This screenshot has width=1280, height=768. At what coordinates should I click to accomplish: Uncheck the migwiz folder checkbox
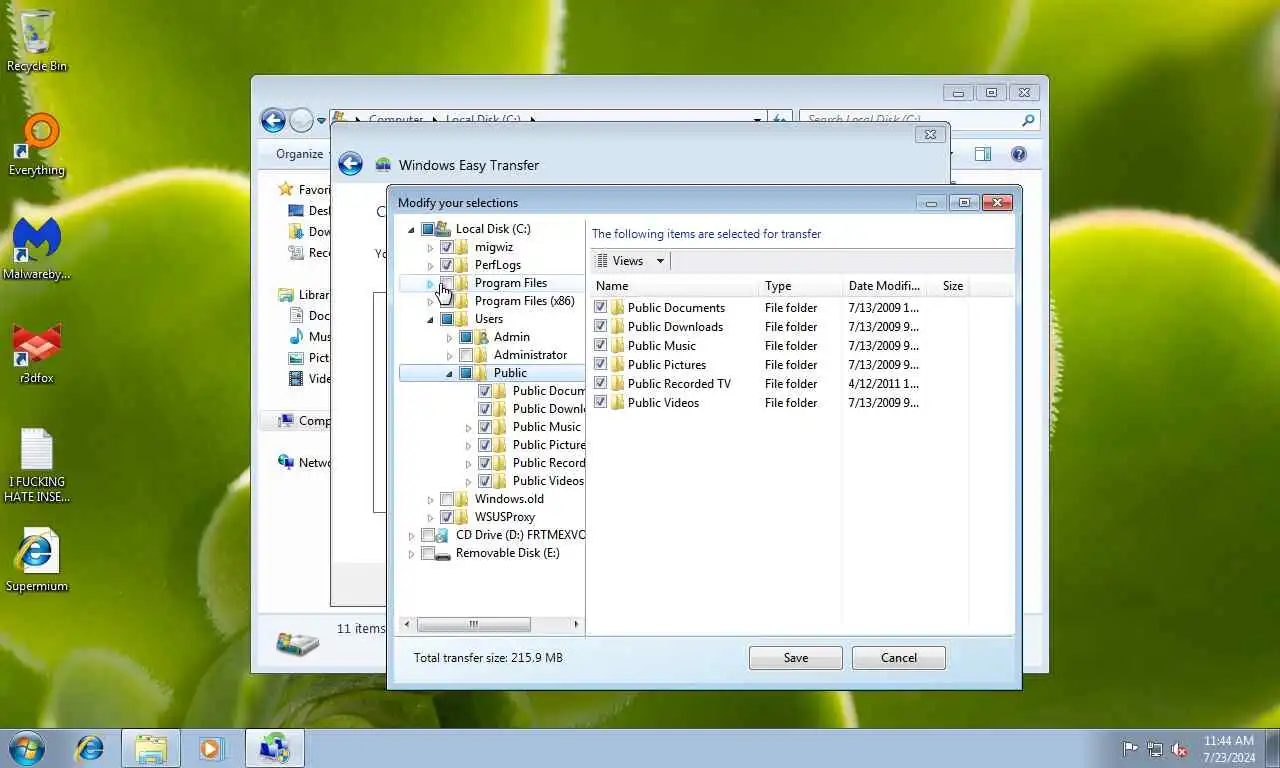coord(447,247)
